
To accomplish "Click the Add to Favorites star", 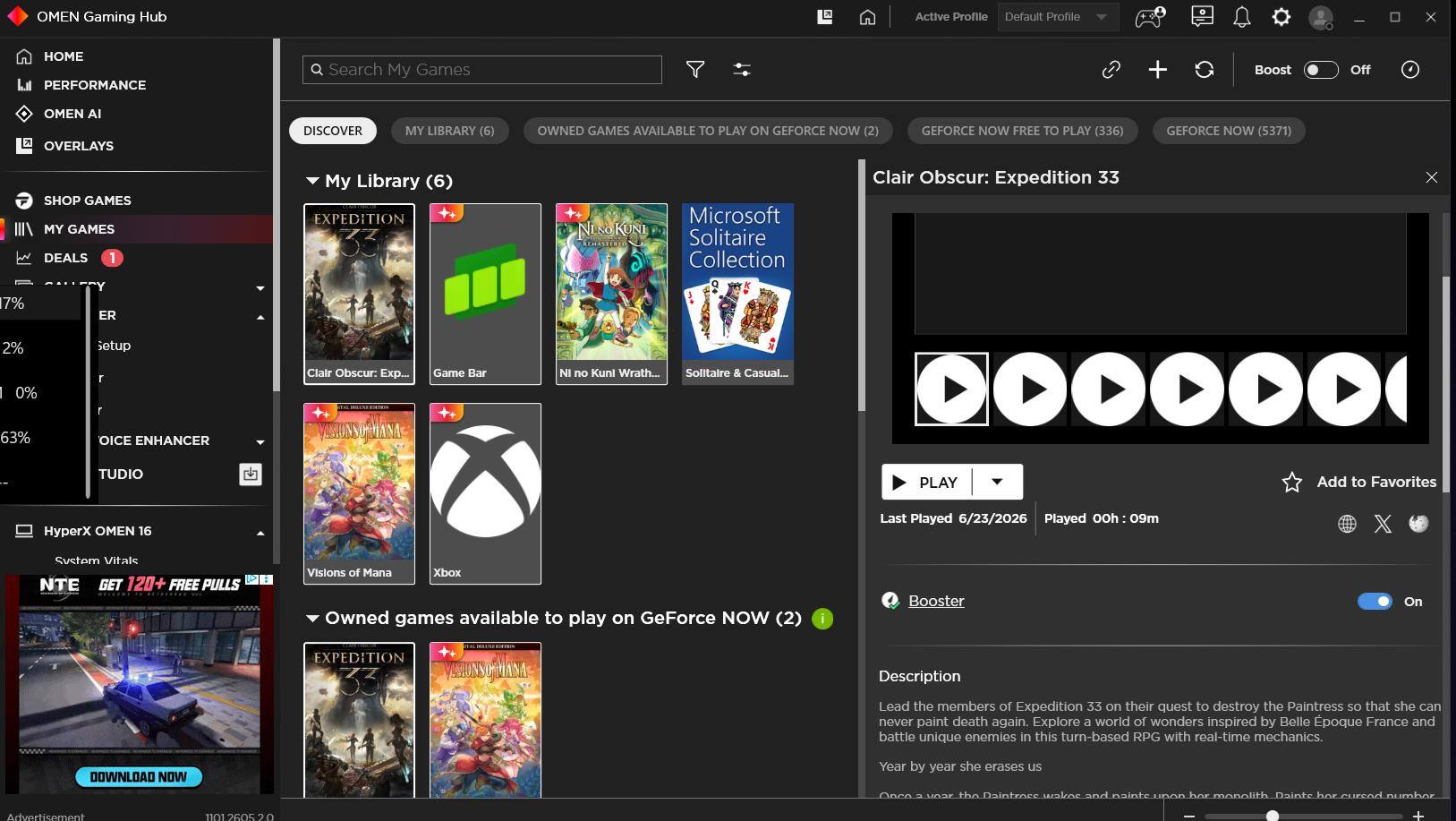I will tap(1292, 483).
